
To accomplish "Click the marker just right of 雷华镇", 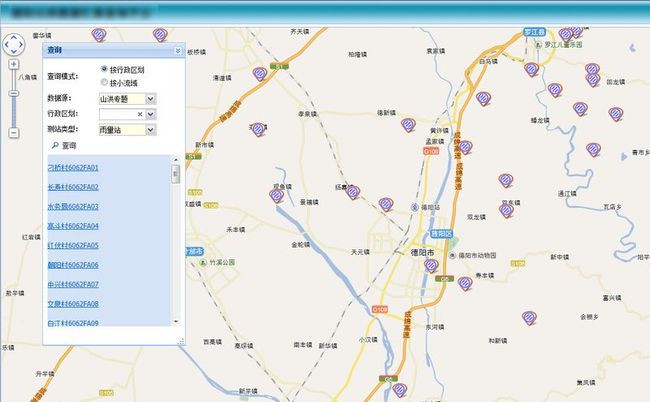I will (x=99, y=35).
